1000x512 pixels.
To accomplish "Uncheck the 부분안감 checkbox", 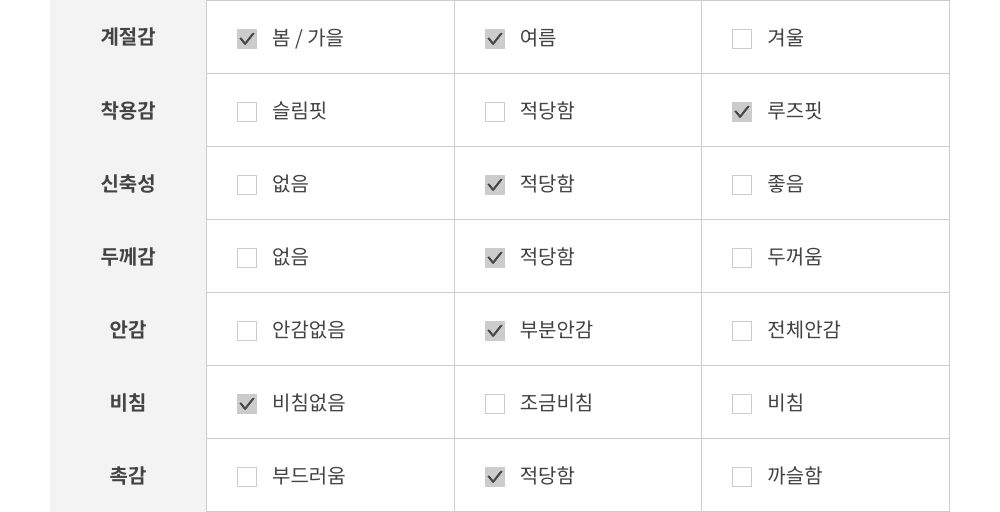I will coord(495,331).
